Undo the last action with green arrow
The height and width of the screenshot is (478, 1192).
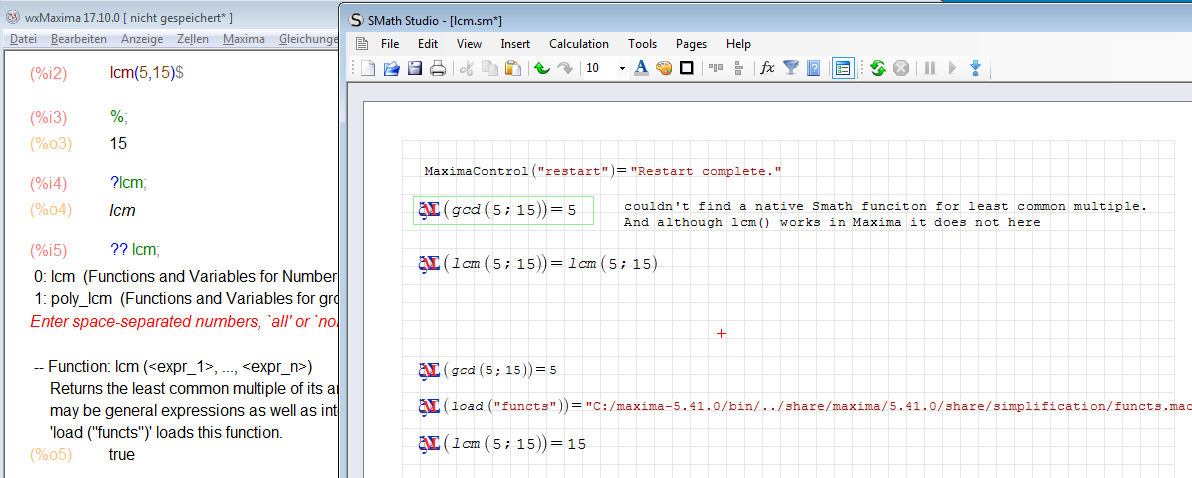click(x=542, y=68)
